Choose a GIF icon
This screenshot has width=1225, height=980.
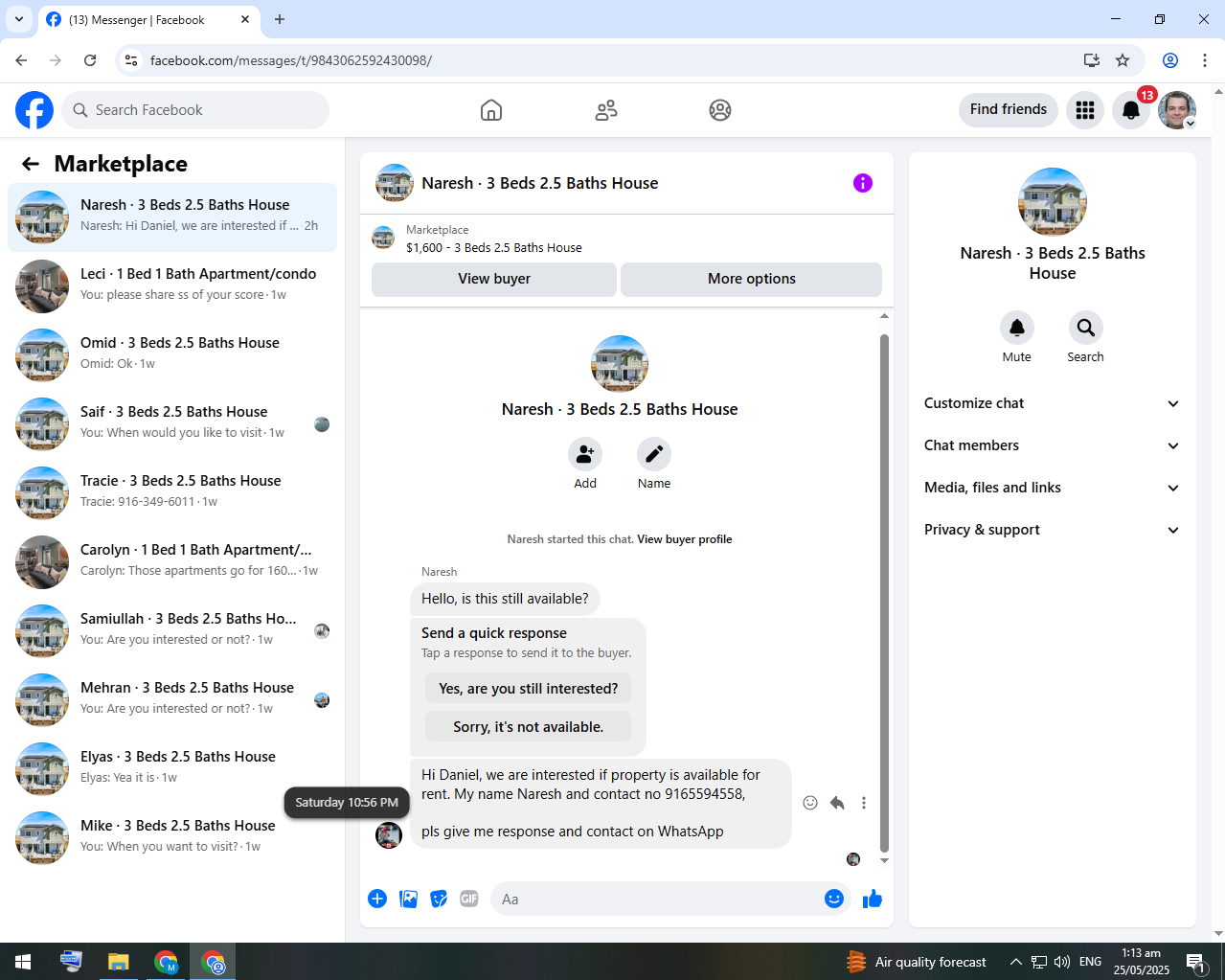(469, 899)
